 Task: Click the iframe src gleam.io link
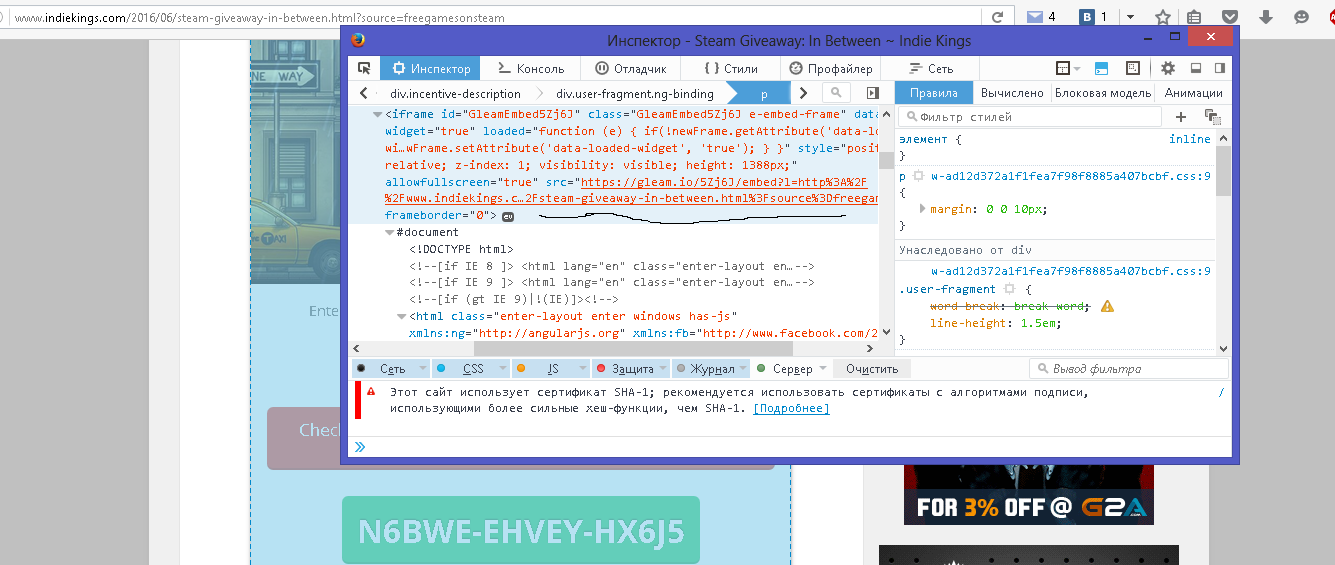click(x=723, y=182)
